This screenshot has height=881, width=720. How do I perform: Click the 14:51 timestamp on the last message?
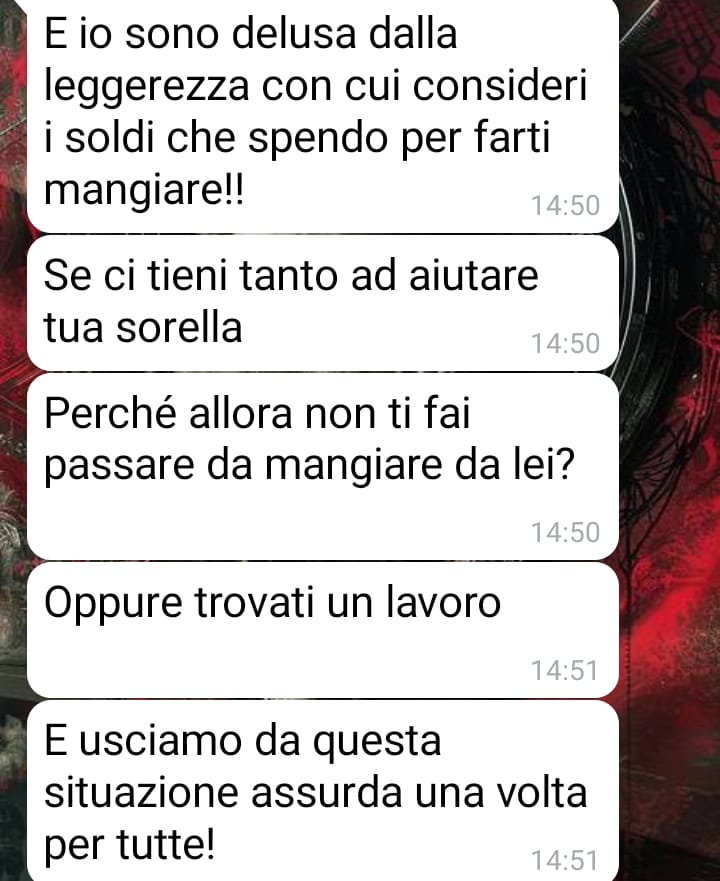pos(565,861)
